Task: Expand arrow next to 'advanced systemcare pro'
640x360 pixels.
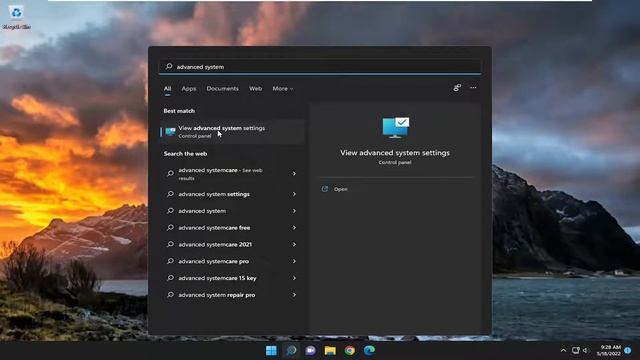Action: pos(294,261)
